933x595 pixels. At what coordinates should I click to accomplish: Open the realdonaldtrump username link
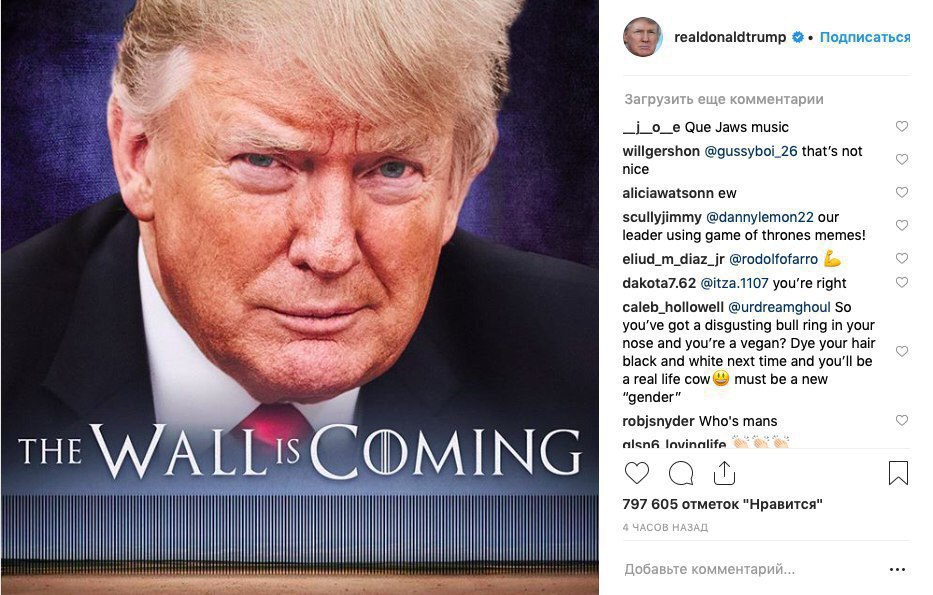point(730,37)
